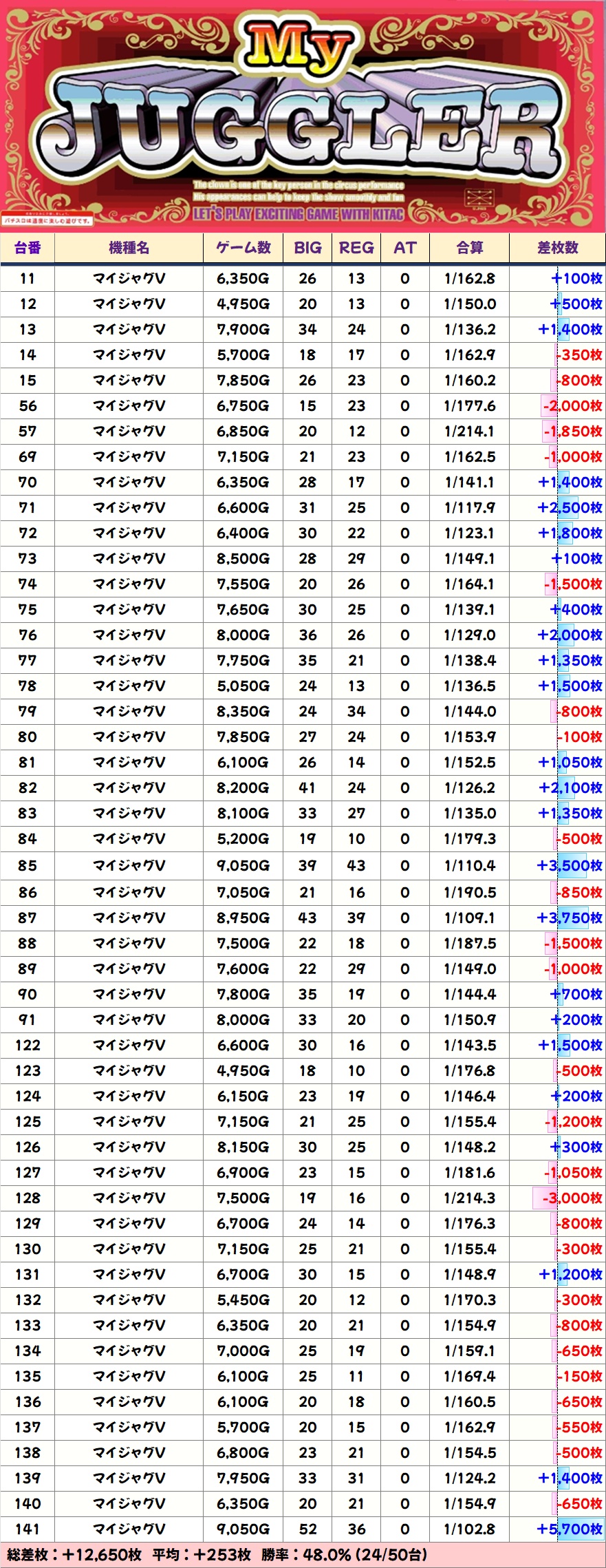Screen dimensions: 606x1568
Task: Click the 合算 column header
Action: pyautogui.click(x=470, y=248)
